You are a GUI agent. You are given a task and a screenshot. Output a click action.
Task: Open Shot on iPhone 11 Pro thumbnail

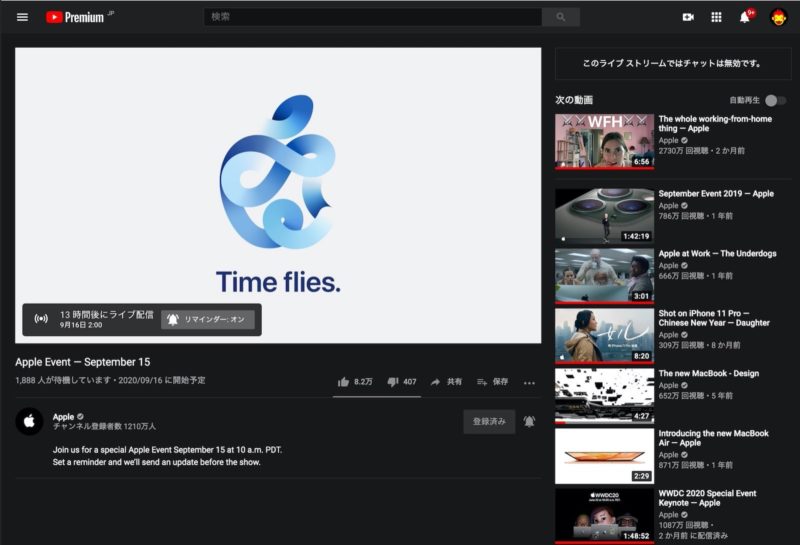click(x=604, y=336)
